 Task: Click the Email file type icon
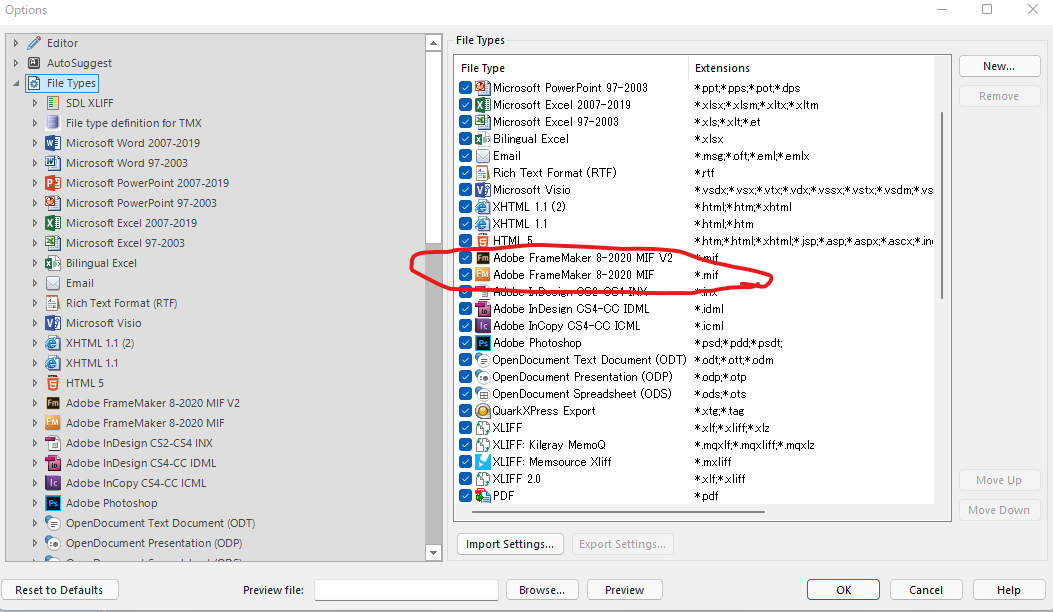point(481,155)
